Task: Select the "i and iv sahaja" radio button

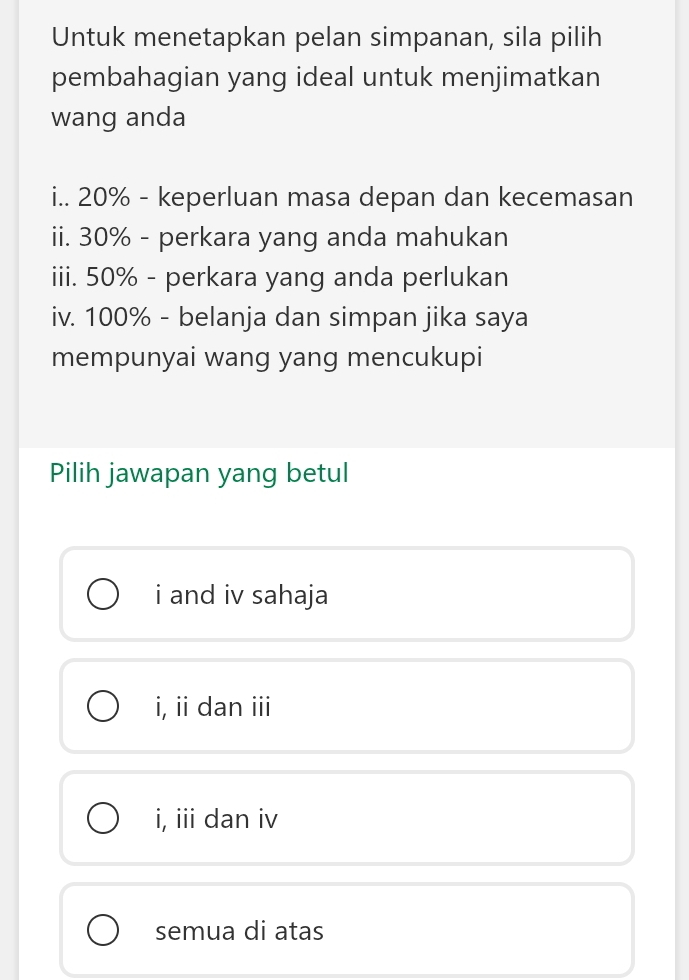Action: click(x=103, y=595)
